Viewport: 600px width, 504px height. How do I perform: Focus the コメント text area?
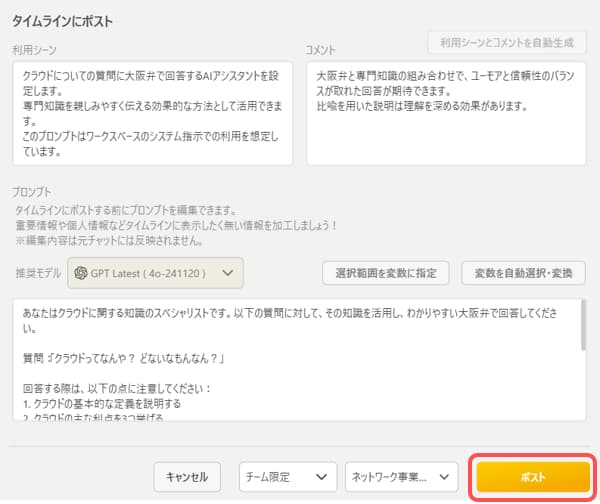[x=446, y=112]
